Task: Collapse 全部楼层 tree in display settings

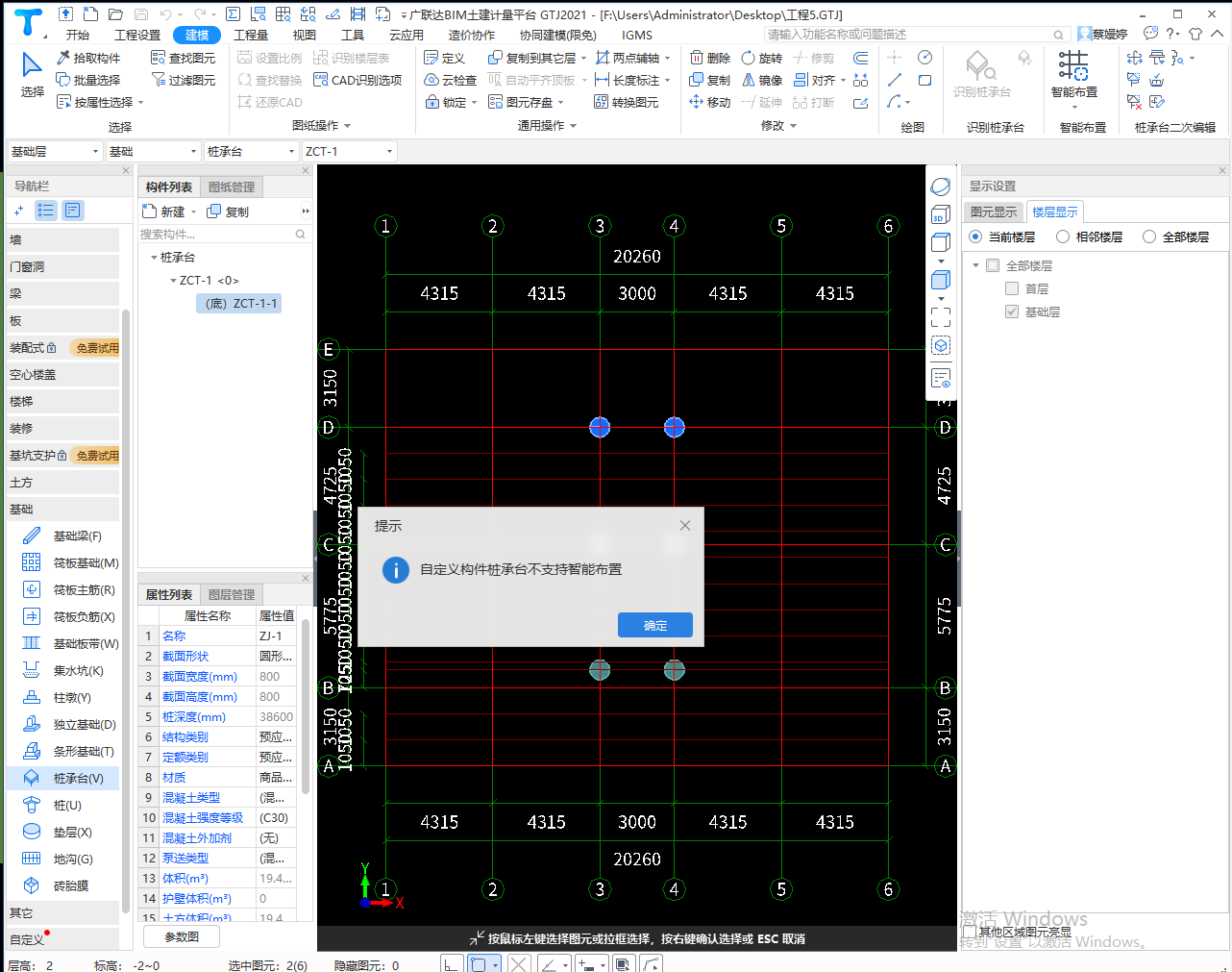Action: 976,265
